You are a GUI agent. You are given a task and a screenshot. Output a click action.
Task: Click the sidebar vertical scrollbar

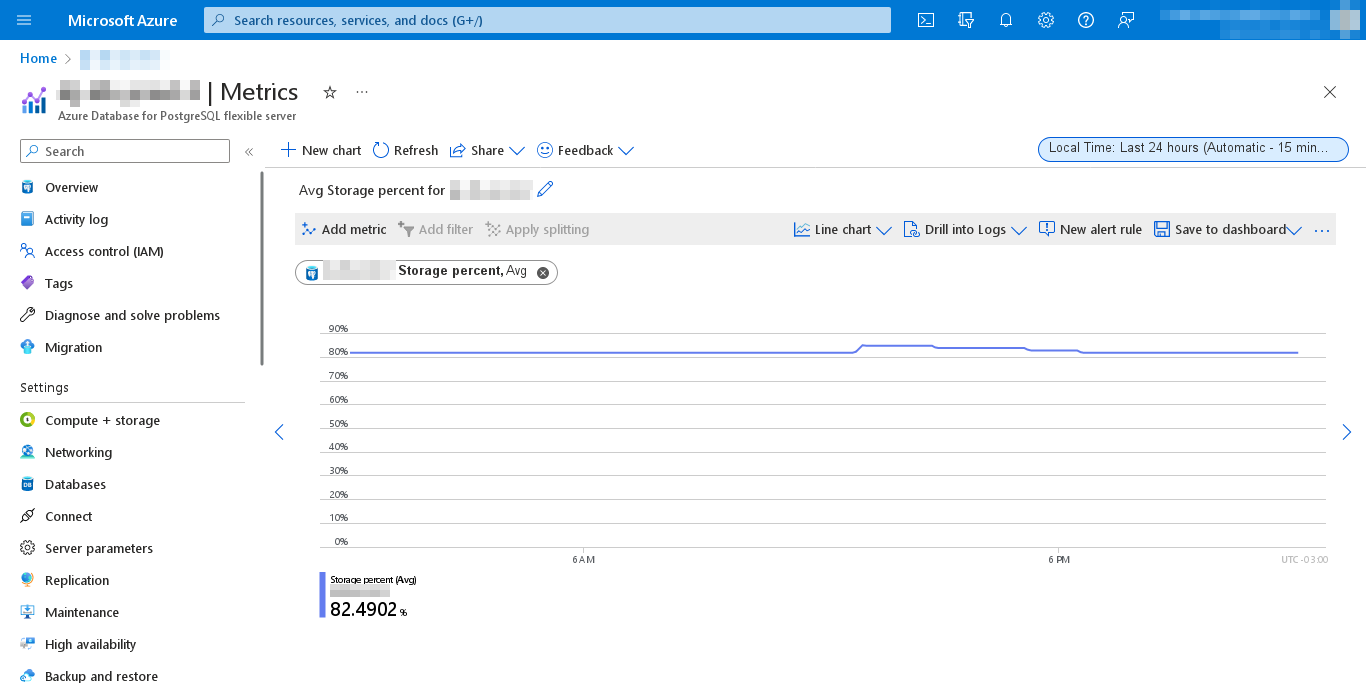[262, 268]
